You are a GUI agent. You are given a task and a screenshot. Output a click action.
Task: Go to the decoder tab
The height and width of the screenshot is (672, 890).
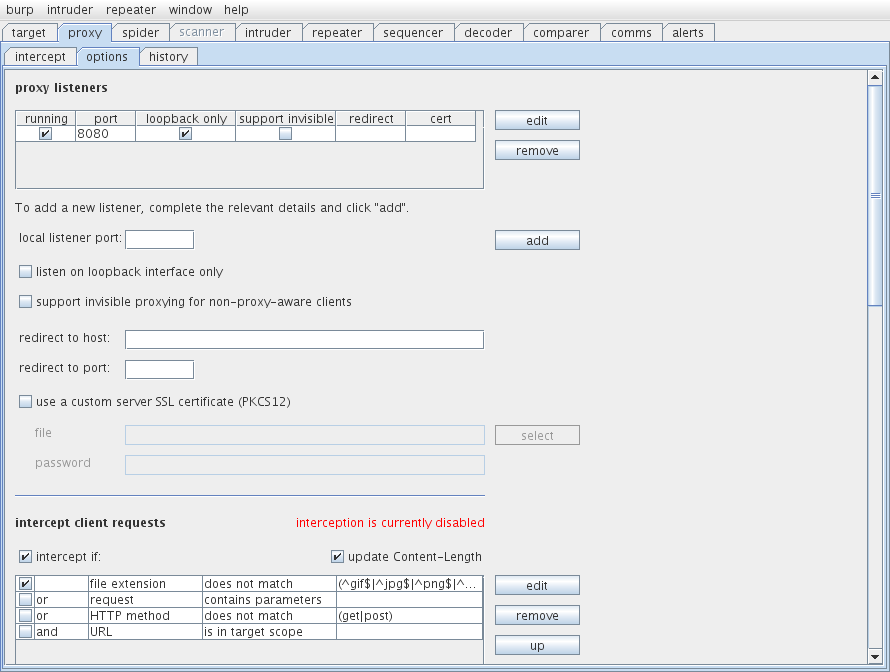click(488, 33)
